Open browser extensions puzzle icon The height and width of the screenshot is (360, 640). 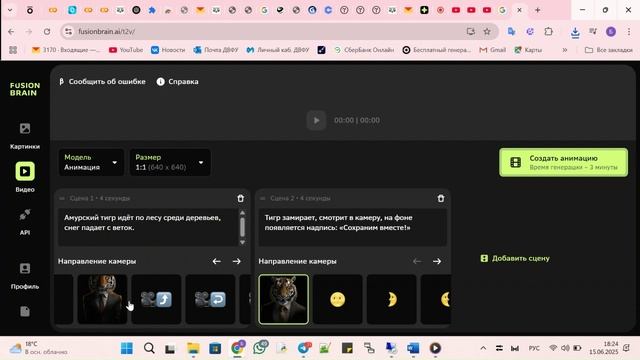pos(549,31)
